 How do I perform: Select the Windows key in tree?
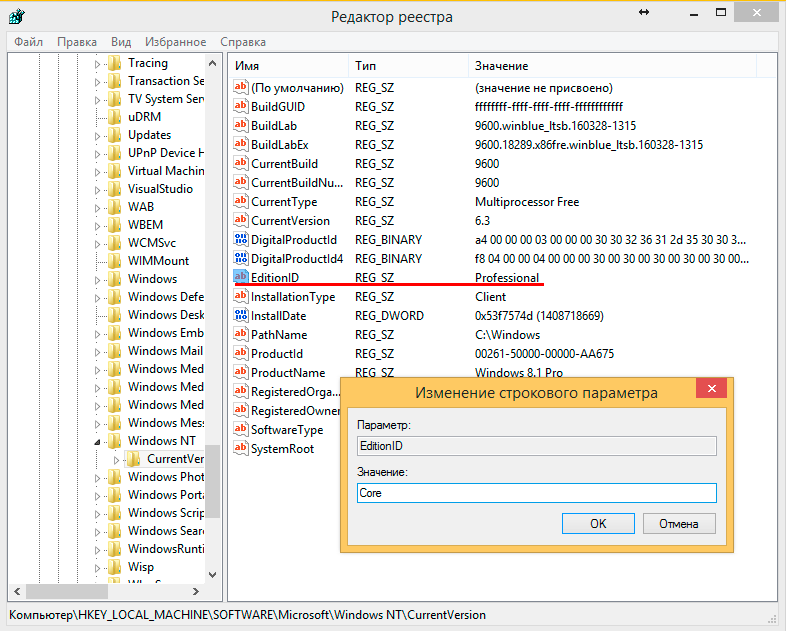[x=152, y=279]
